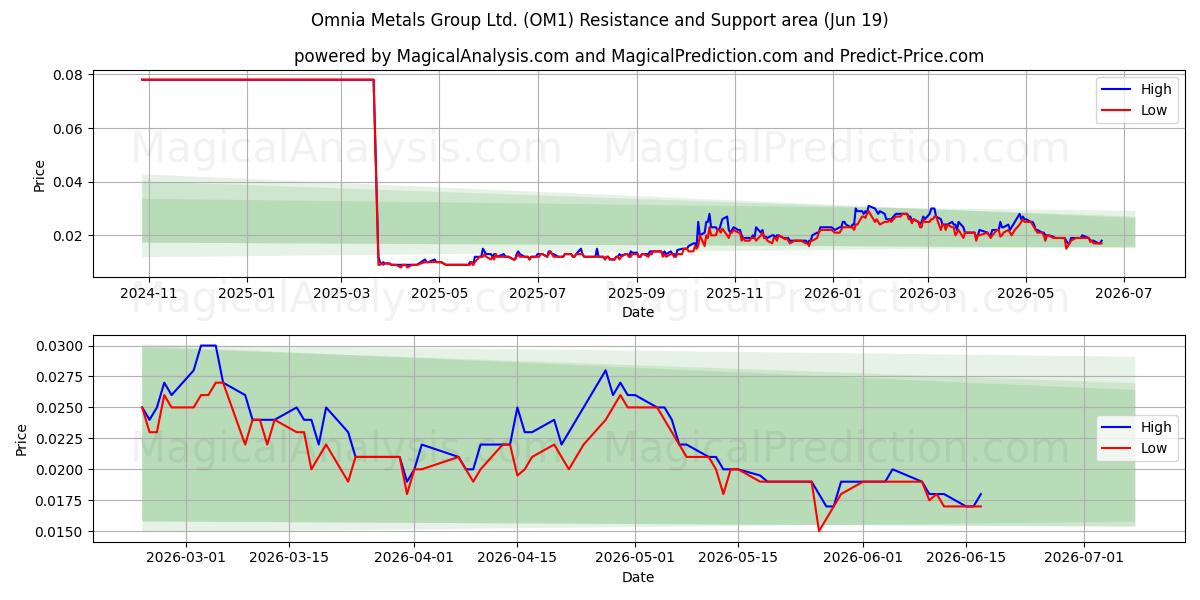The height and width of the screenshot is (600, 1200).
Task: Click the 0.0275 tick on bottom chart
Action: click(59, 377)
